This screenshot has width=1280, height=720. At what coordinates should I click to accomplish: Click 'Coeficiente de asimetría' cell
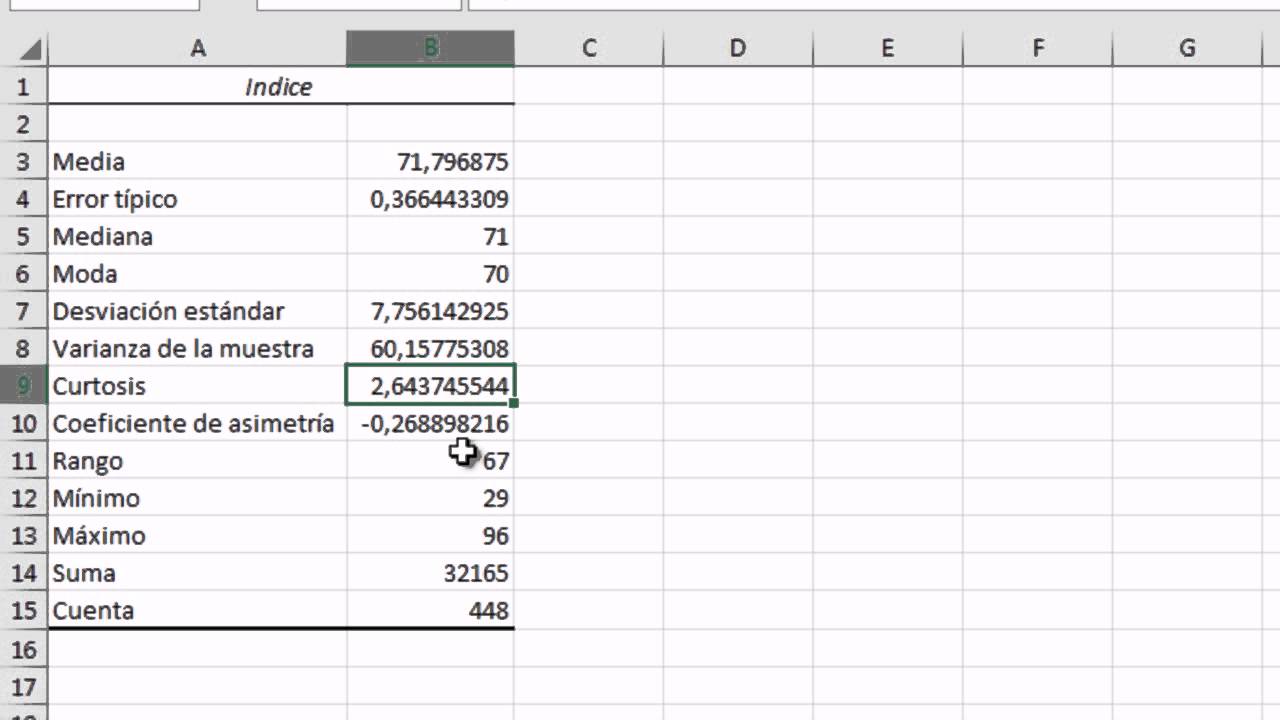point(197,424)
